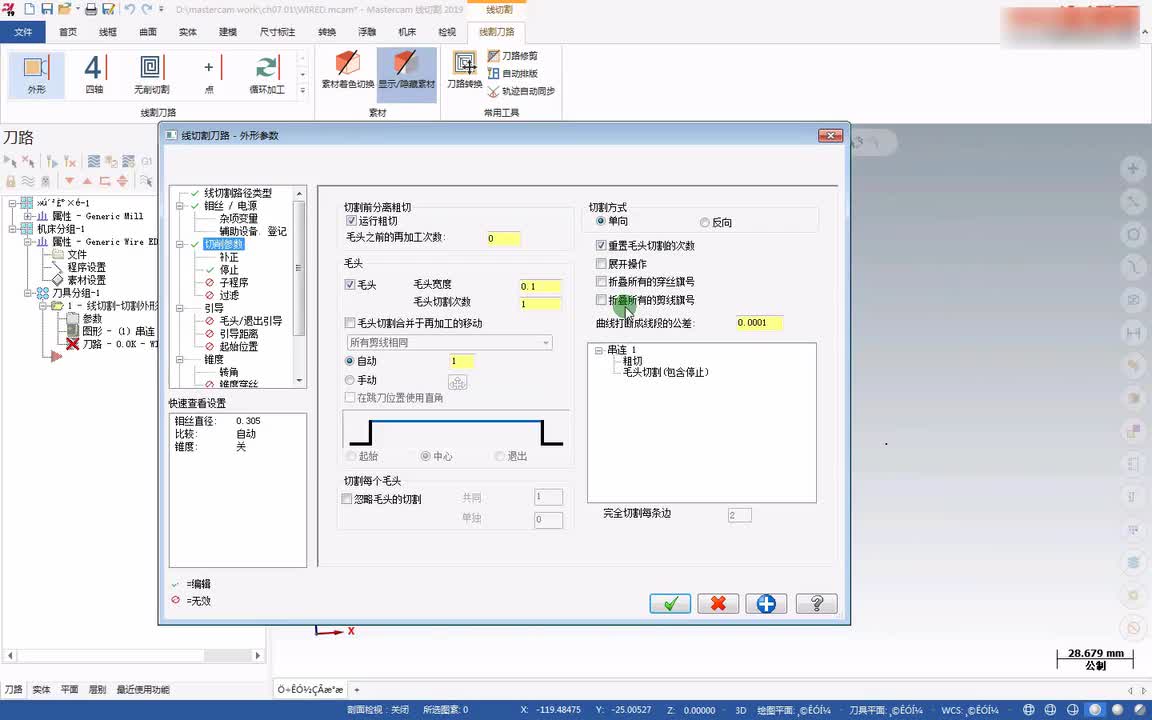Toggle 素材着色切换 stock shading
The image size is (1152, 720).
(348, 71)
